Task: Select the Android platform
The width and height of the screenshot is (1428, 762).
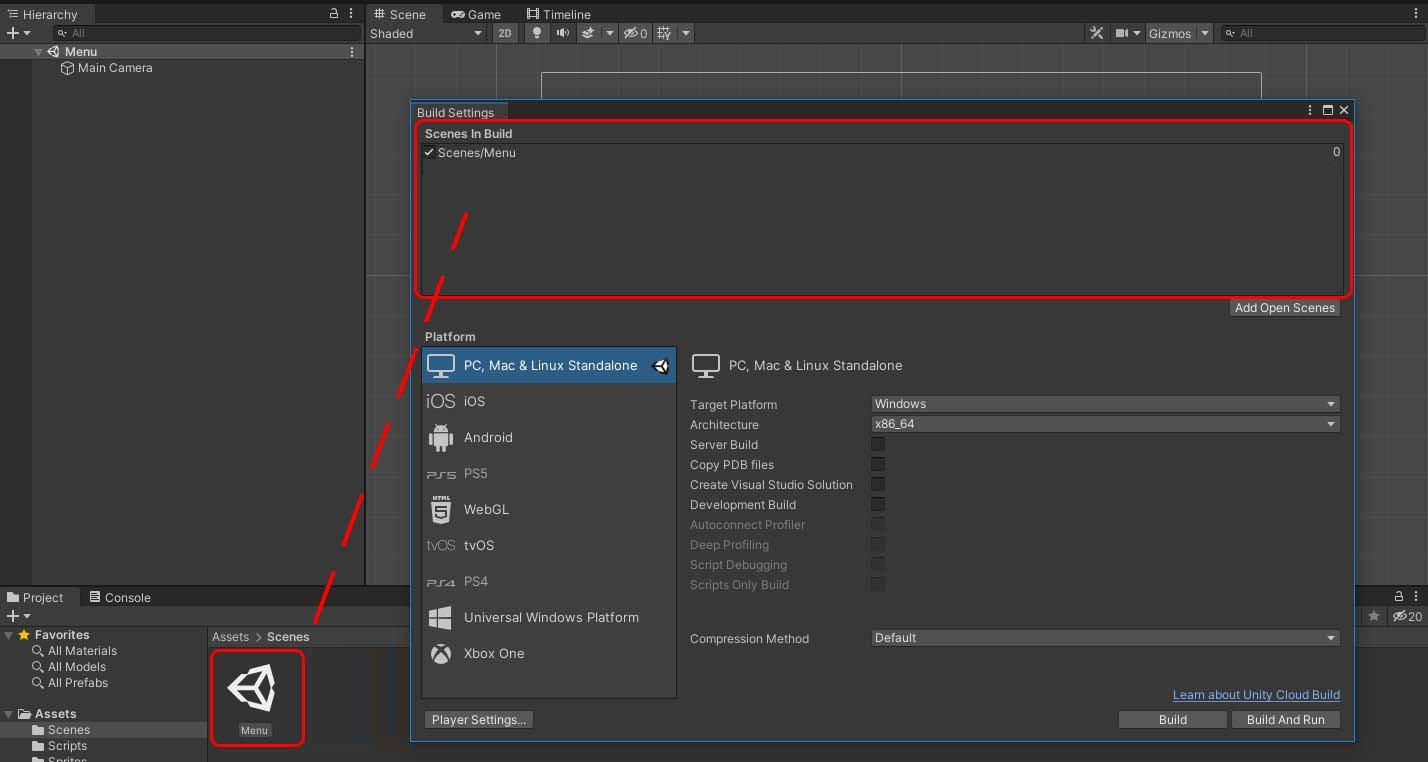Action: [x=549, y=437]
